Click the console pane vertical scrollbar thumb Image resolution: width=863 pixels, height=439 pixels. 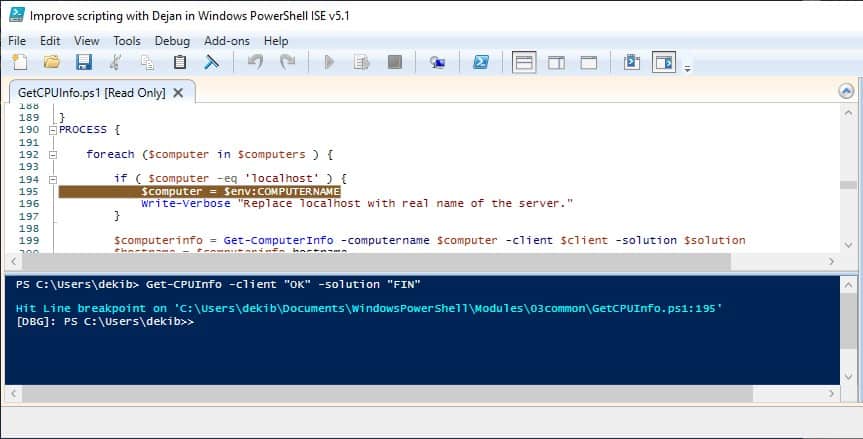[848, 320]
